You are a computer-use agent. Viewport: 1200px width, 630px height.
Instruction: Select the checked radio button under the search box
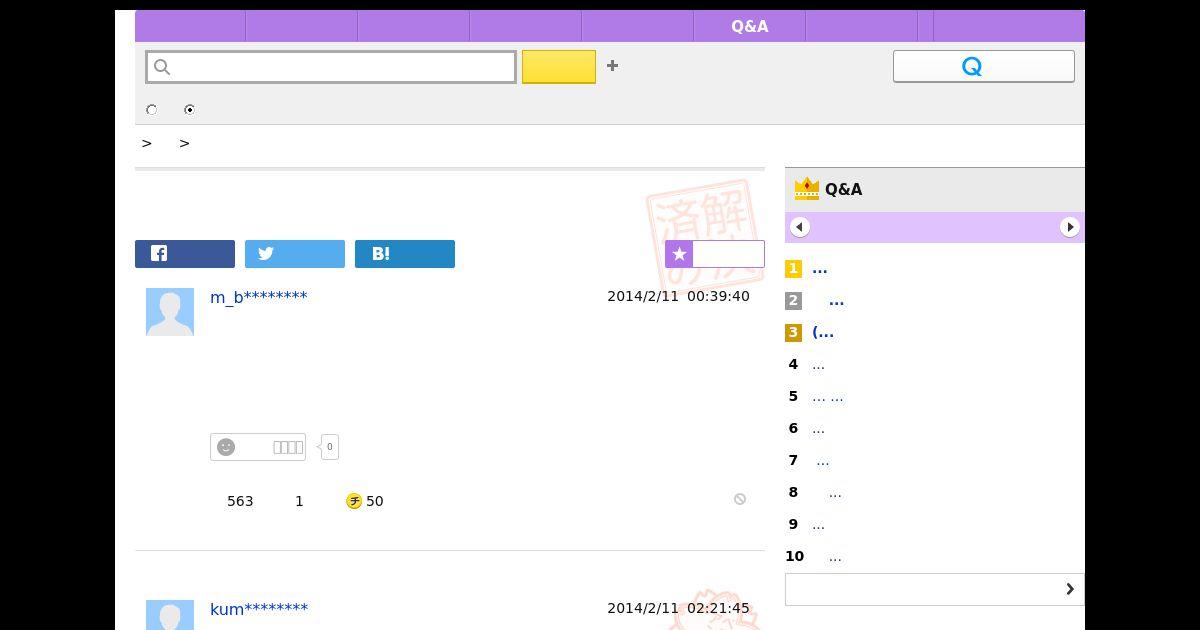189,110
